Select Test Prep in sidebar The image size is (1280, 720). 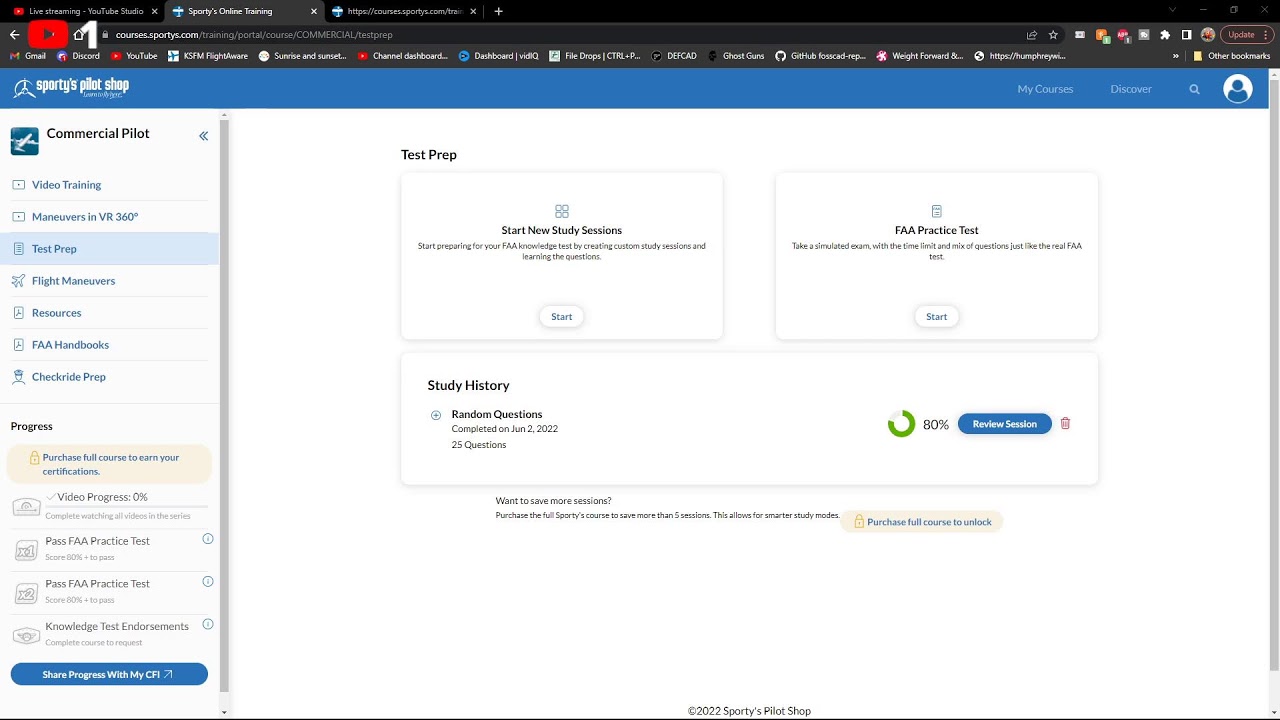pos(109,249)
